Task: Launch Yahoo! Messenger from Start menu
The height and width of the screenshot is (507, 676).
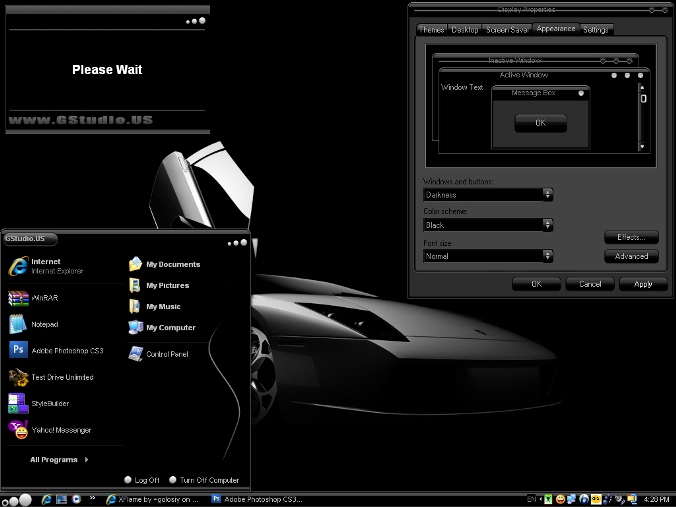Action: click(x=50, y=430)
